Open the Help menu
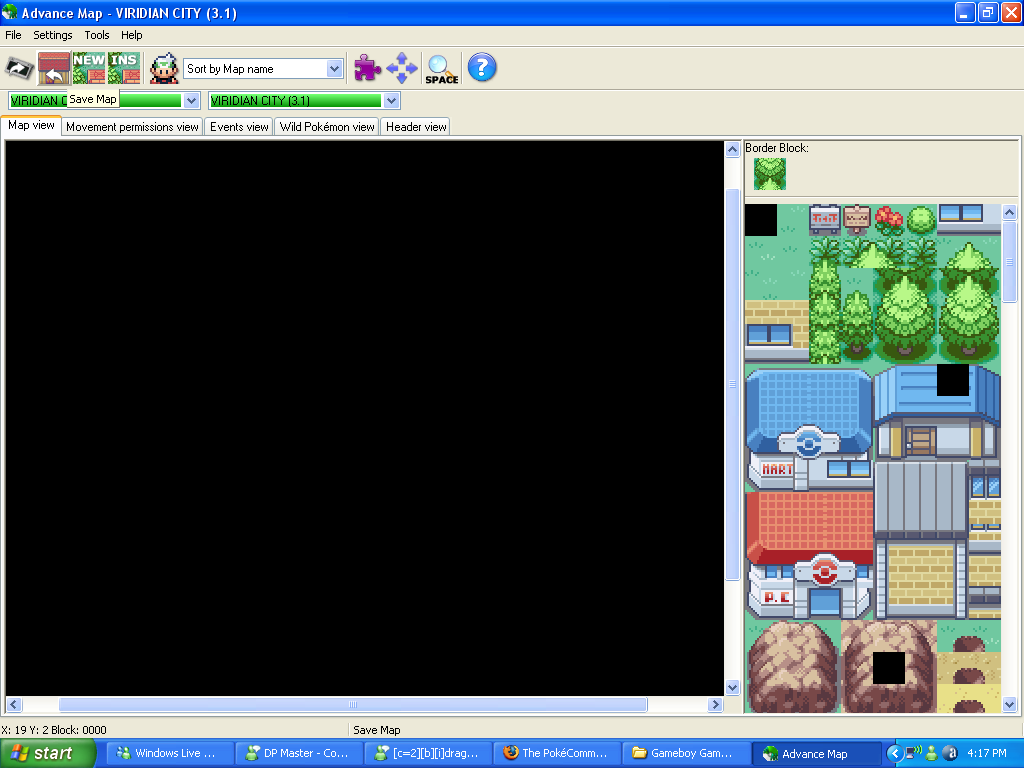Screen dimensions: 1024x768 131,35
